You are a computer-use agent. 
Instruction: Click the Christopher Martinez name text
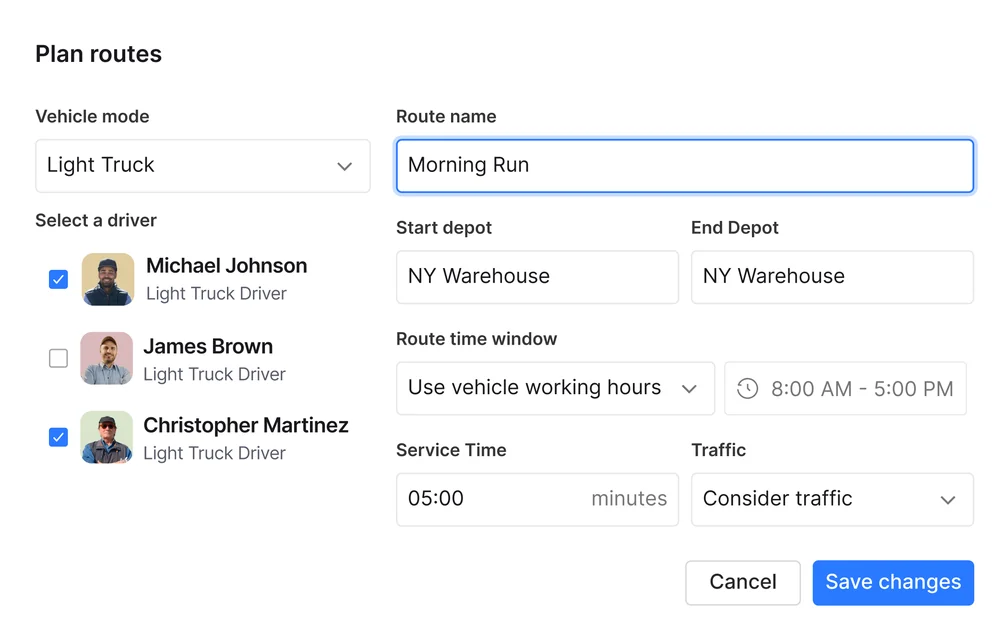click(246, 425)
